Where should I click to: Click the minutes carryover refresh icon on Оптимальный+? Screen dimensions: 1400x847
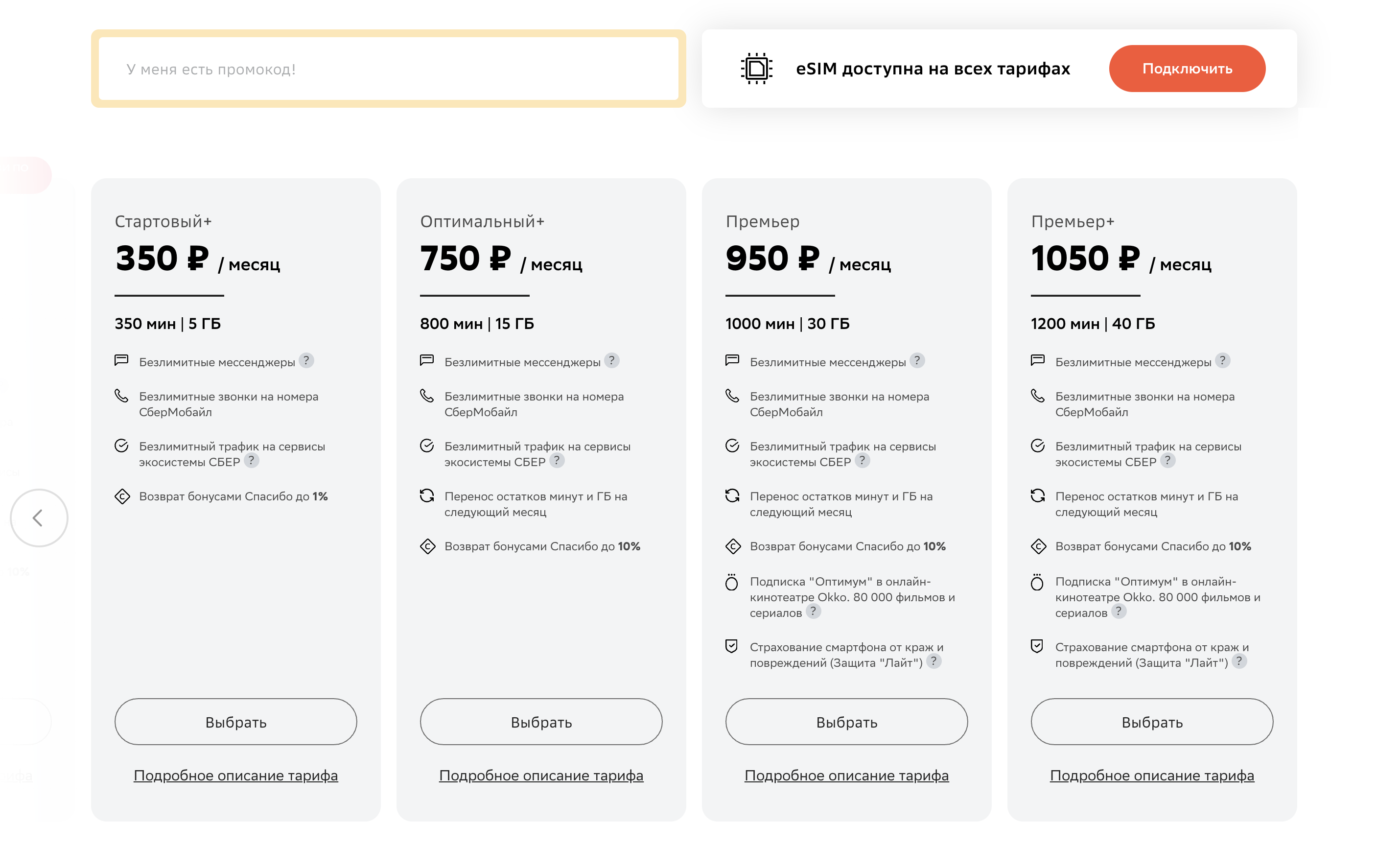[427, 495]
